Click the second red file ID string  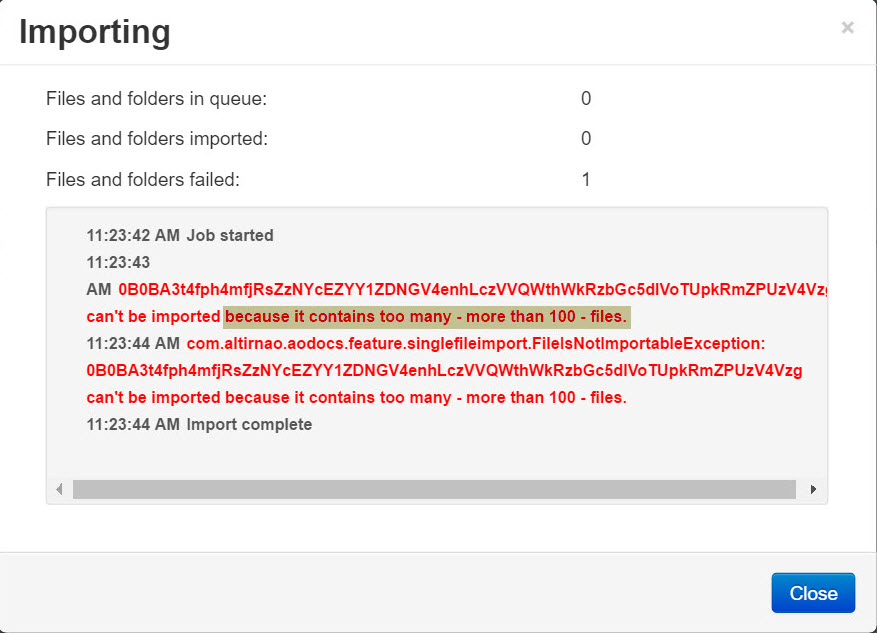444,370
